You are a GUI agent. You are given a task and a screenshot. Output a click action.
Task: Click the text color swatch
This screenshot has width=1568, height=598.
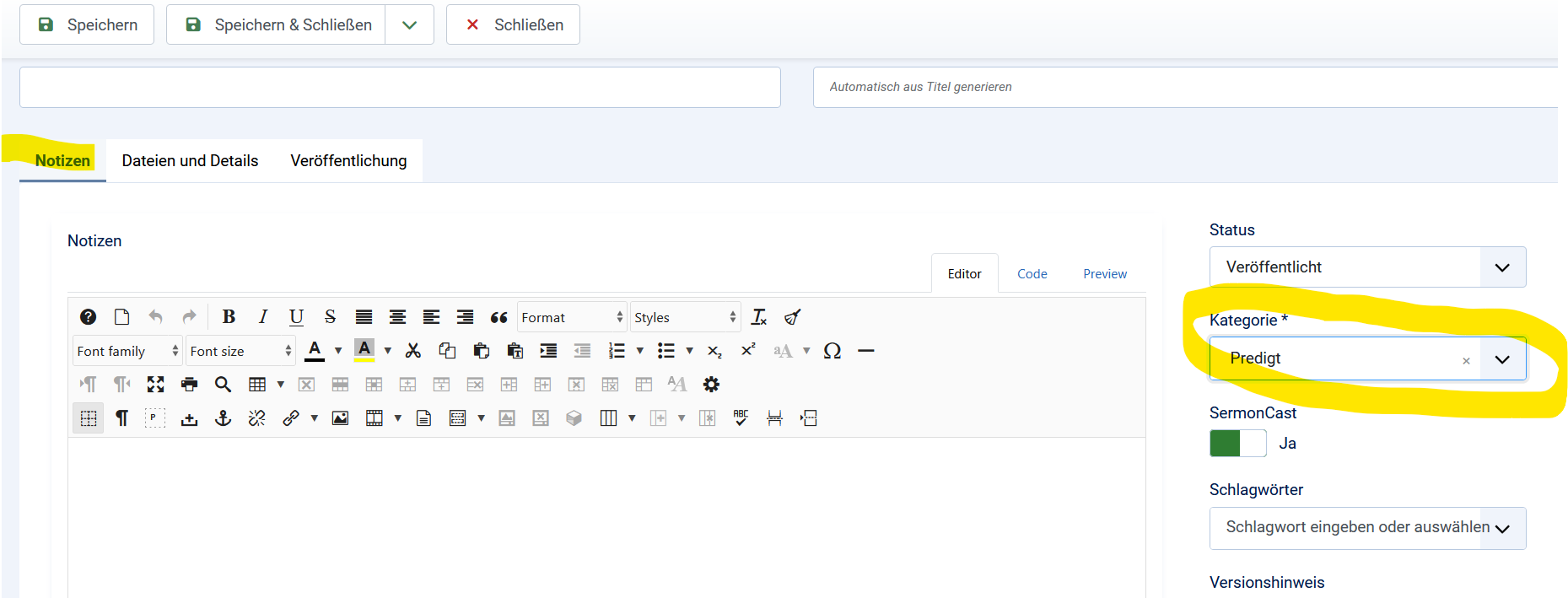(315, 350)
